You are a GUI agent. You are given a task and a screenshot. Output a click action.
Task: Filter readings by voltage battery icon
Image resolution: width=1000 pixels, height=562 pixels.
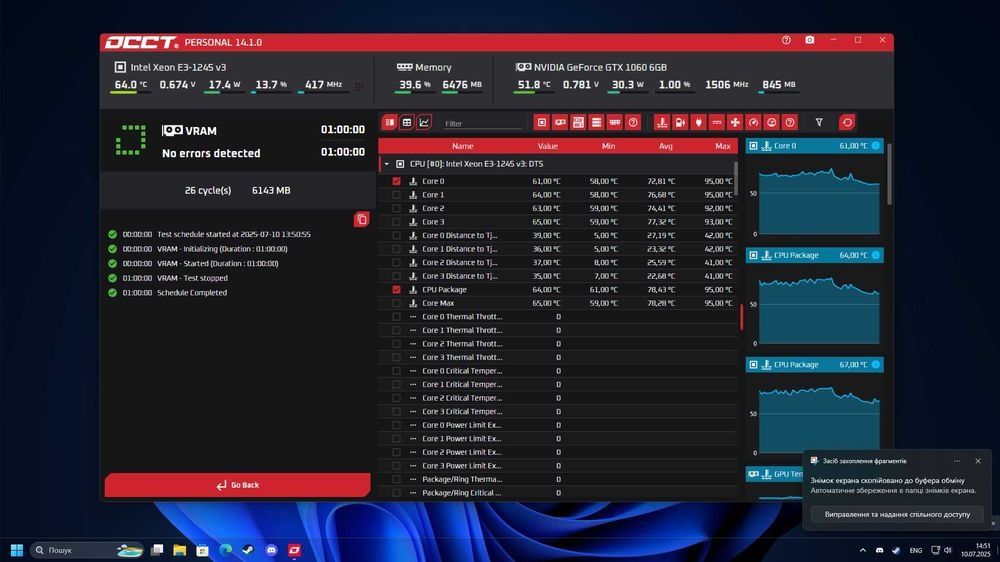point(680,122)
